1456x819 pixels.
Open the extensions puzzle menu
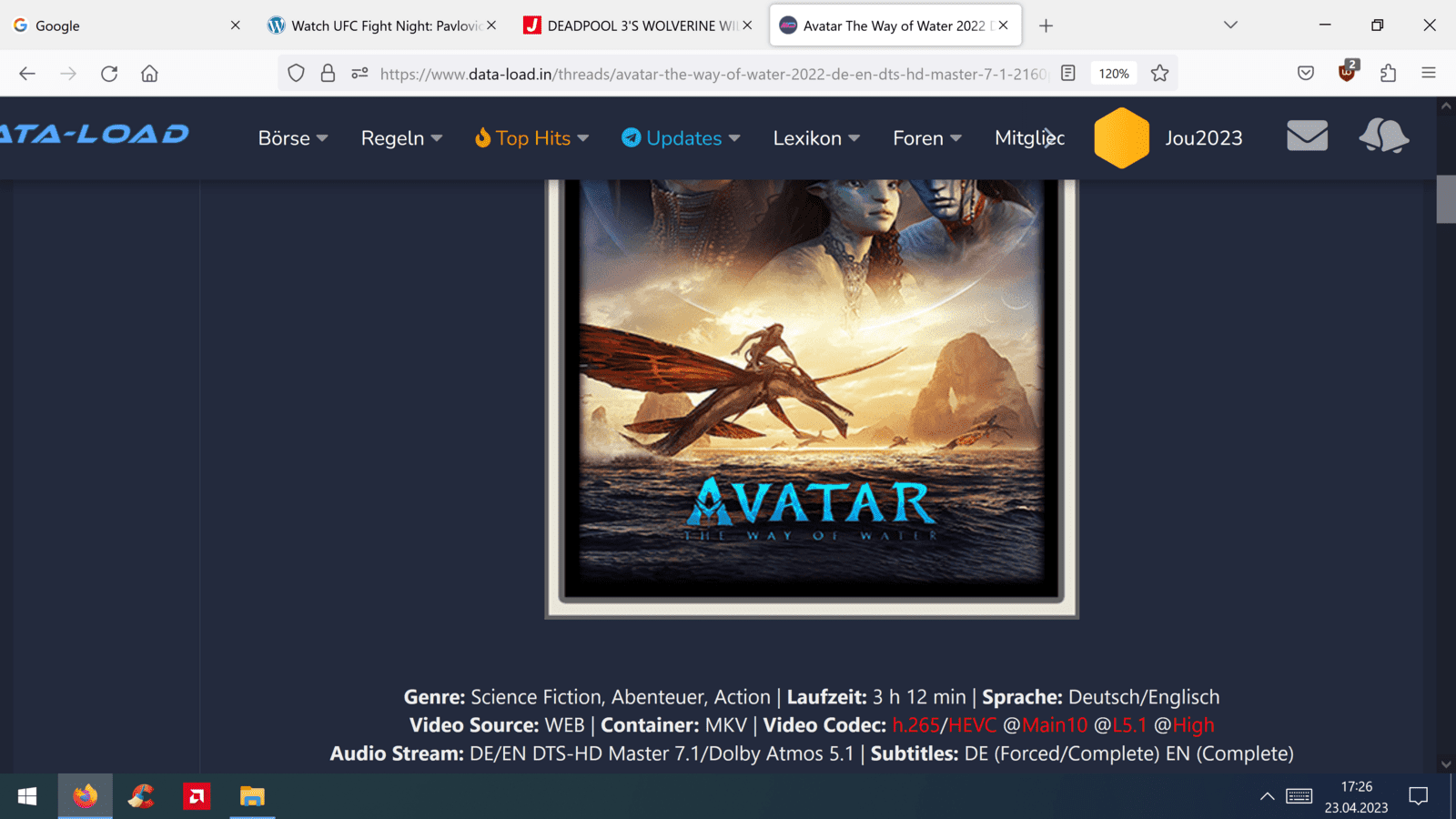pyautogui.click(x=1388, y=74)
